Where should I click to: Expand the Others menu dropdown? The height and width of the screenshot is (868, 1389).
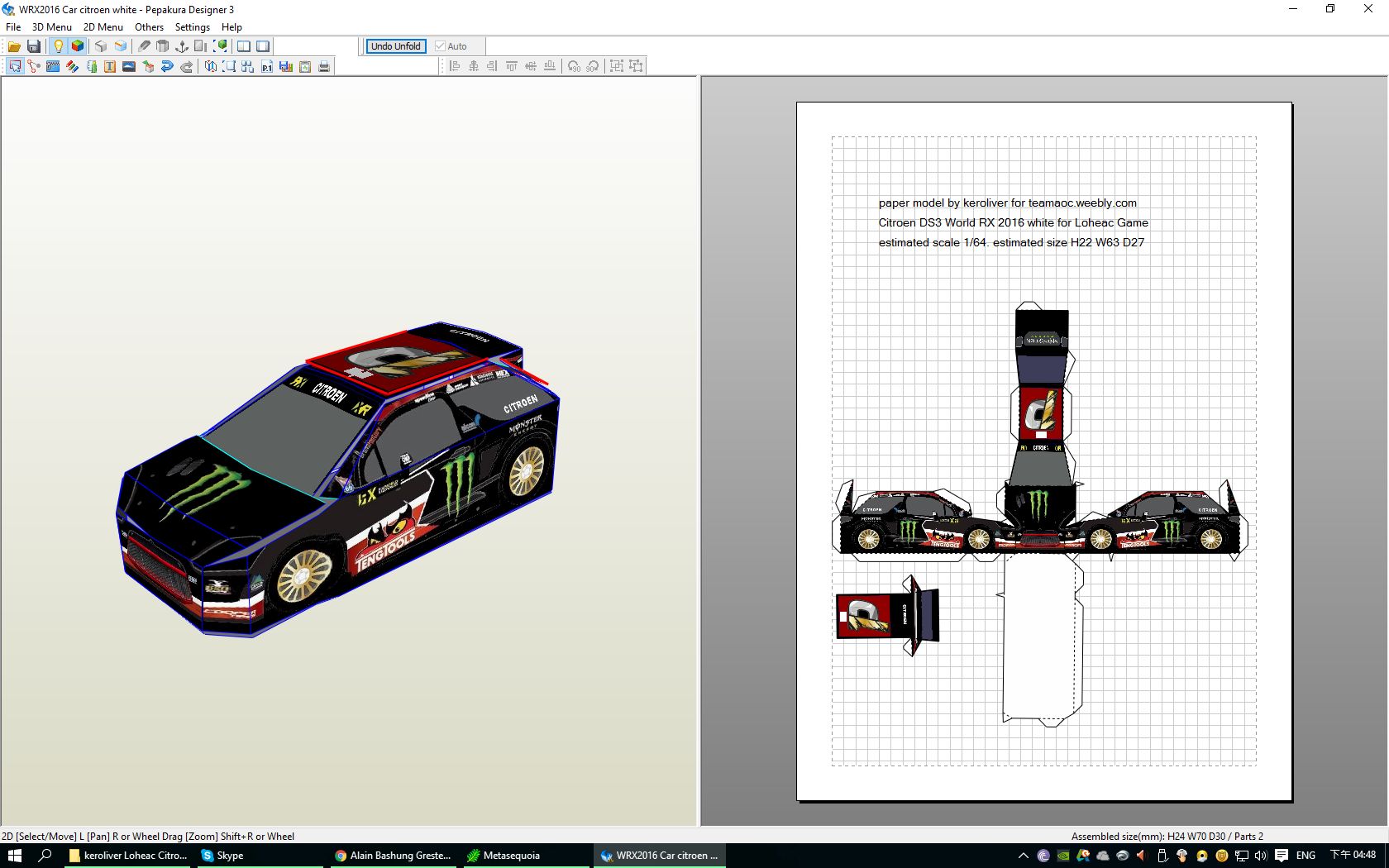(149, 27)
